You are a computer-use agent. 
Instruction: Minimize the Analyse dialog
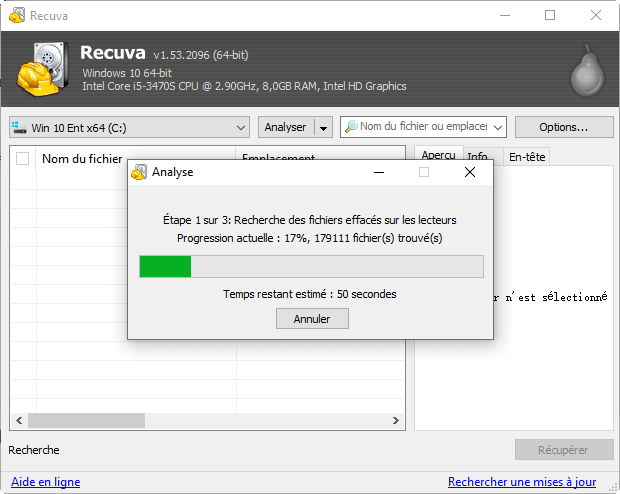coord(379,172)
